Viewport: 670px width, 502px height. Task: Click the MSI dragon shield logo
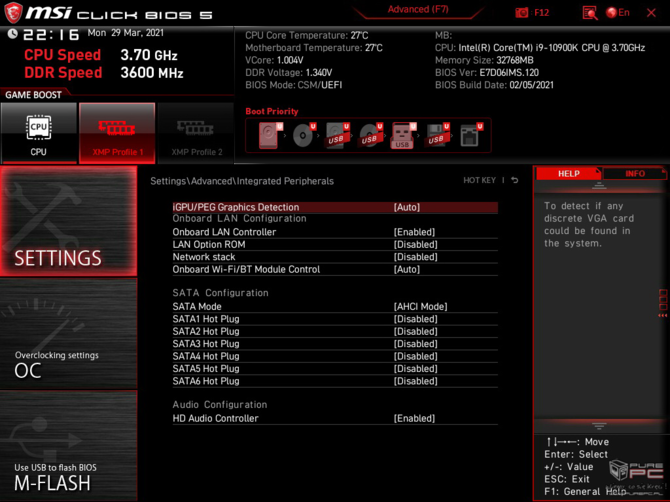coord(13,12)
